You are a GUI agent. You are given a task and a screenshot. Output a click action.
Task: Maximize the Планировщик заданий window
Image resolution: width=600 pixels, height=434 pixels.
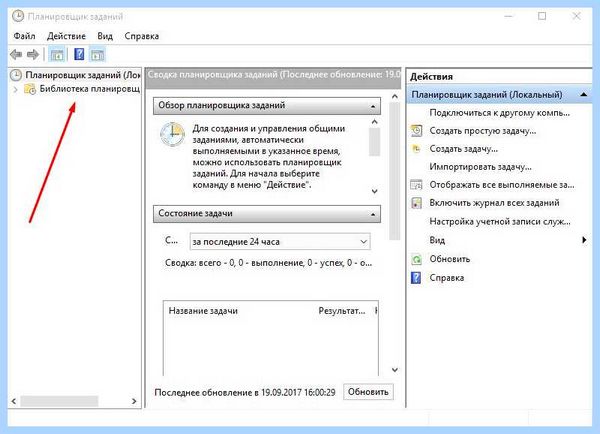point(542,16)
